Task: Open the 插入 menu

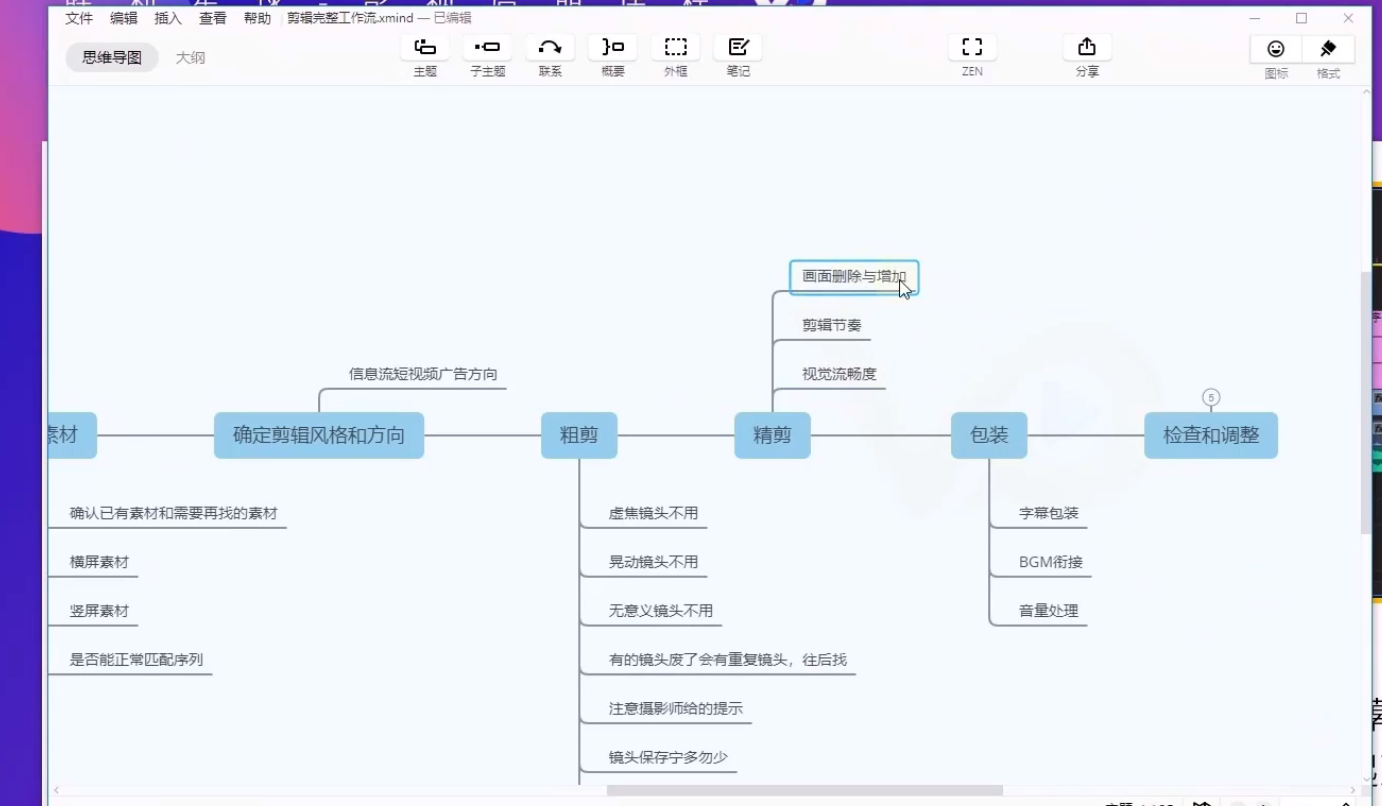Action: [x=168, y=18]
